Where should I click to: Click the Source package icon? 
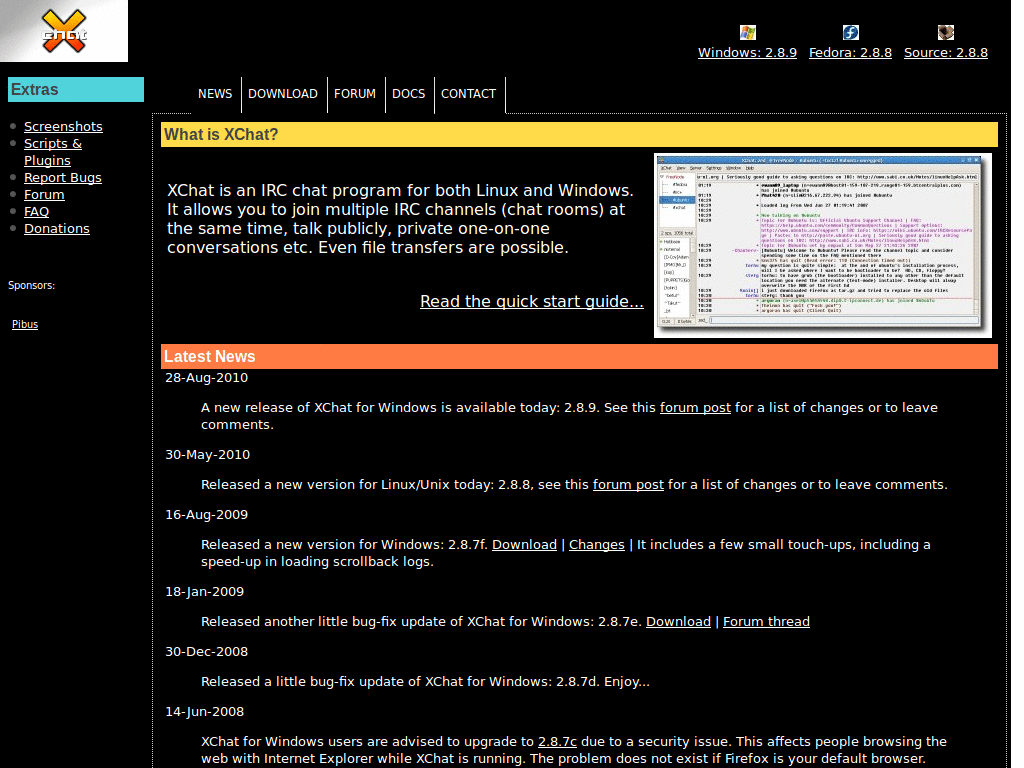[946, 33]
